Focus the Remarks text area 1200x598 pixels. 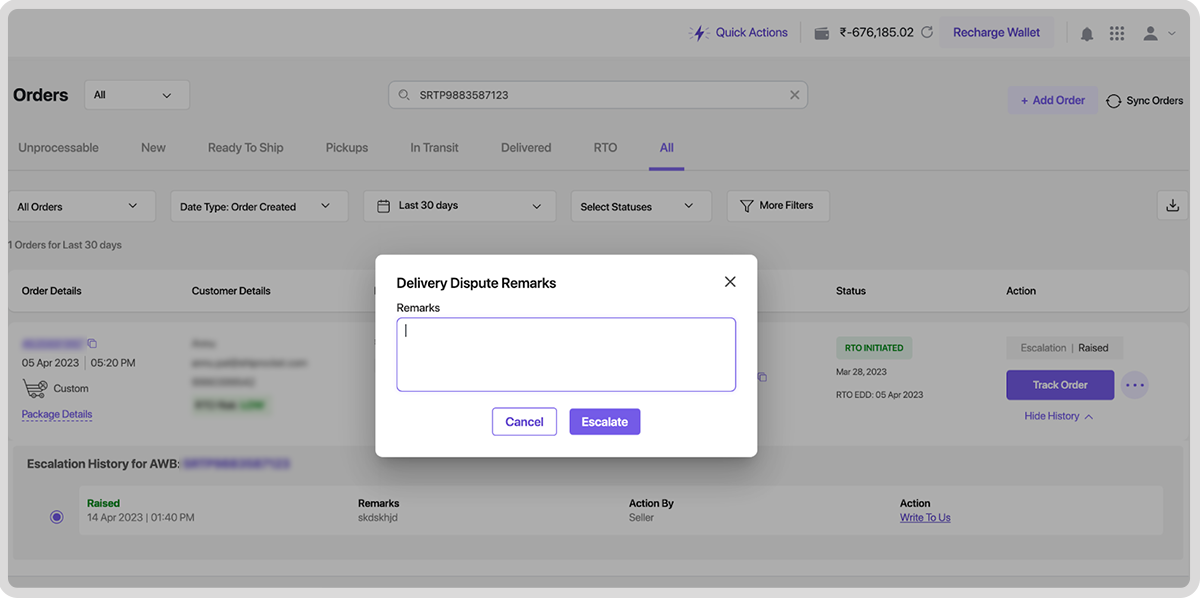[566, 354]
